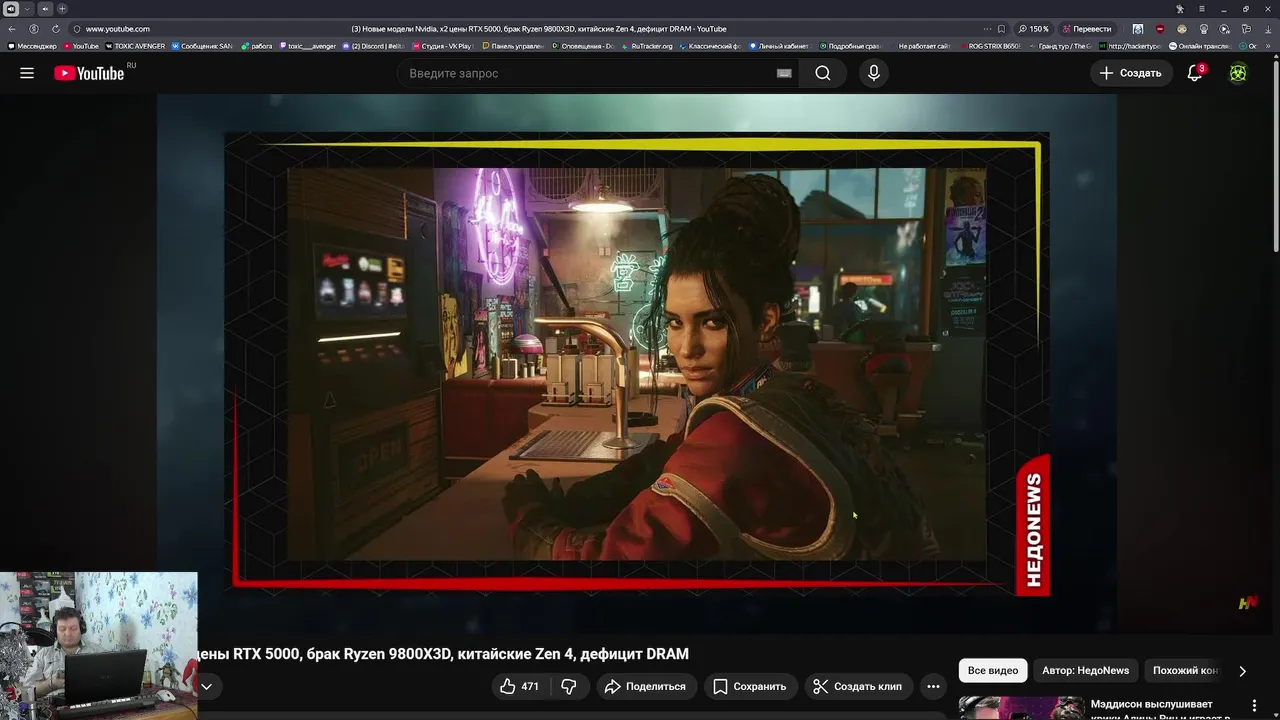The height and width of the screenshot is (720, 1280).
Task: Click the video player area
Action: click(636, 362)
